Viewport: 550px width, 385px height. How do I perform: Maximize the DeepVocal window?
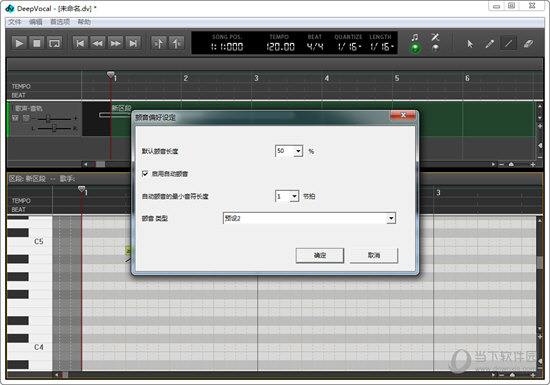click(x=511, y=6)
